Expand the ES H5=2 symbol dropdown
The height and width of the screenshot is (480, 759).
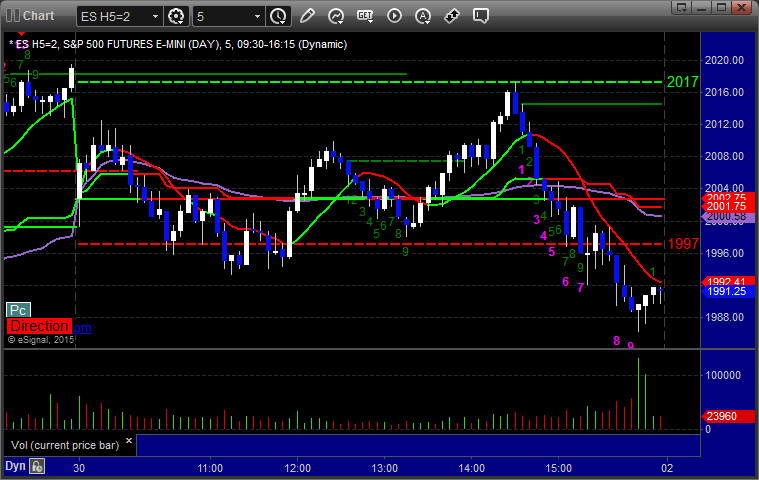click(x=155, y=16)
